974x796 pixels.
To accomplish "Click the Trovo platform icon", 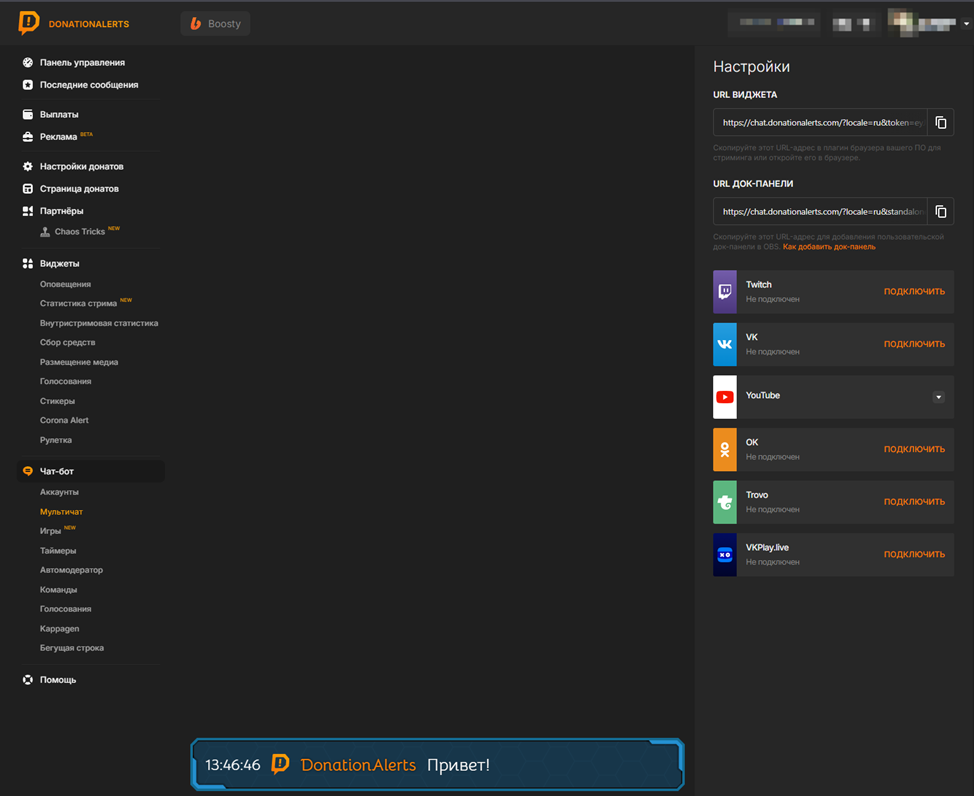I will pyautogui.click(x=725, y=502).
